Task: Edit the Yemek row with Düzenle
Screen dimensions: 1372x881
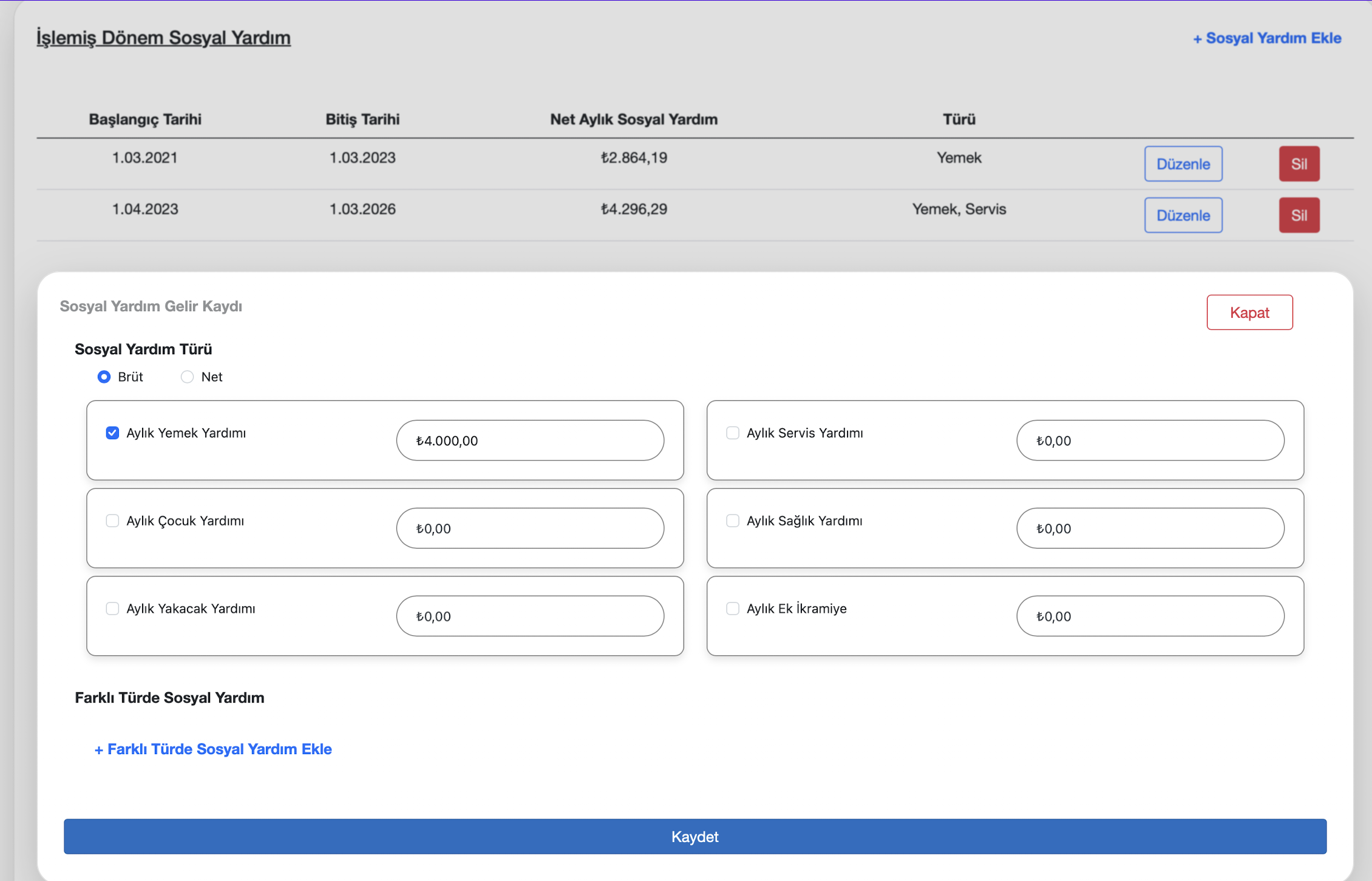Action: coord(1183,164)
